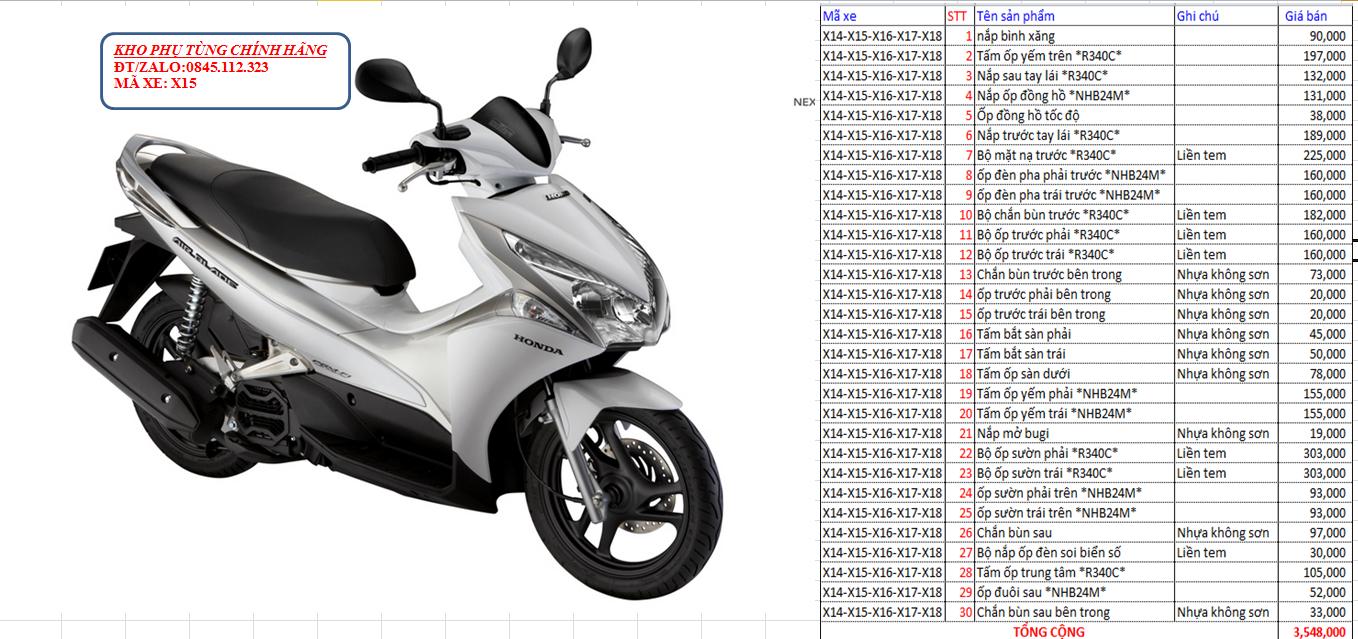The width and height of the screenshot is (1358, 639).
Task: Click the 'Chắn bùn sau bên trong' cell
Action: (1074, 612)
